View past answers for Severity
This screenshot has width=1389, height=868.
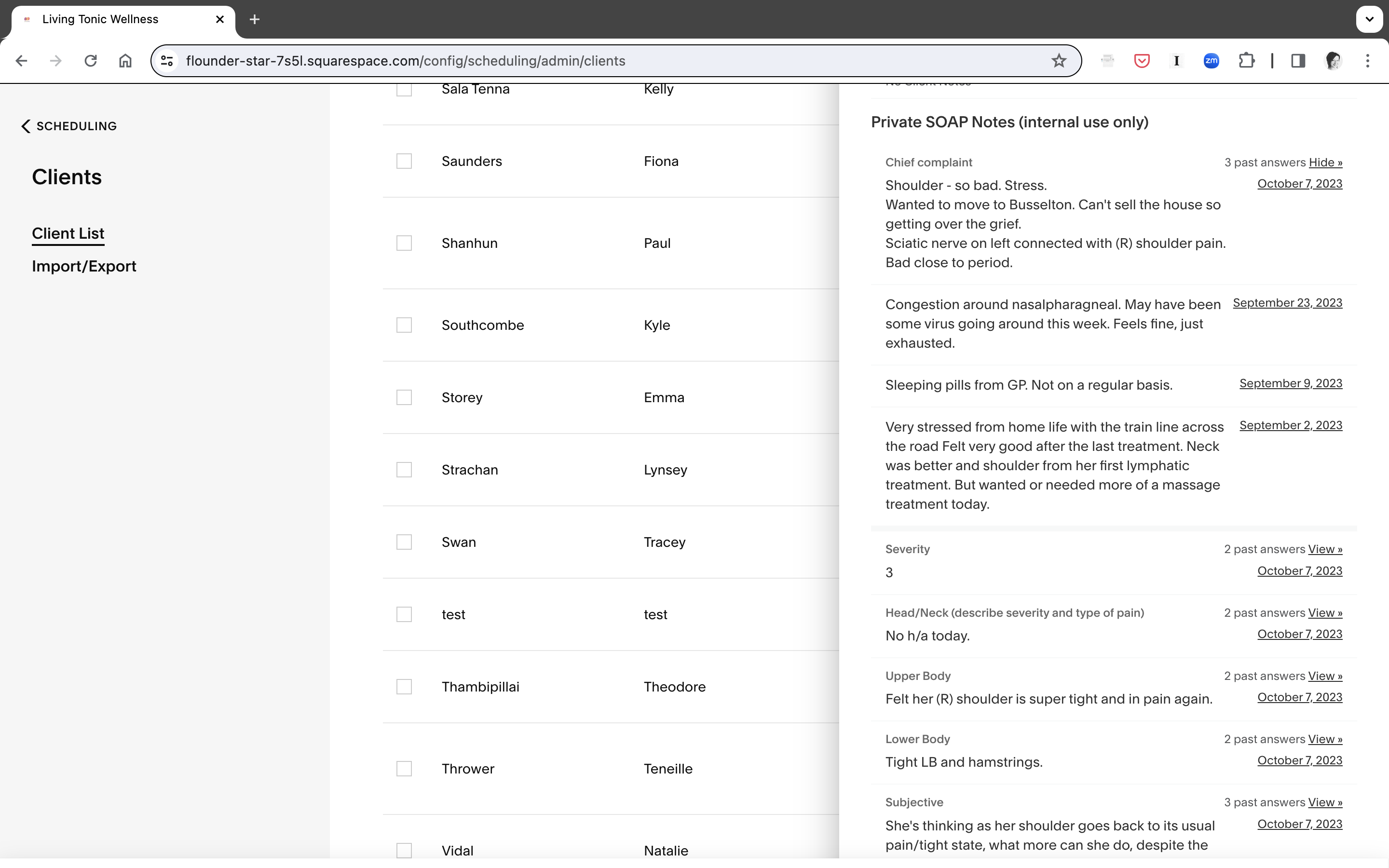pyautogui.click(x=1325, y=549)
